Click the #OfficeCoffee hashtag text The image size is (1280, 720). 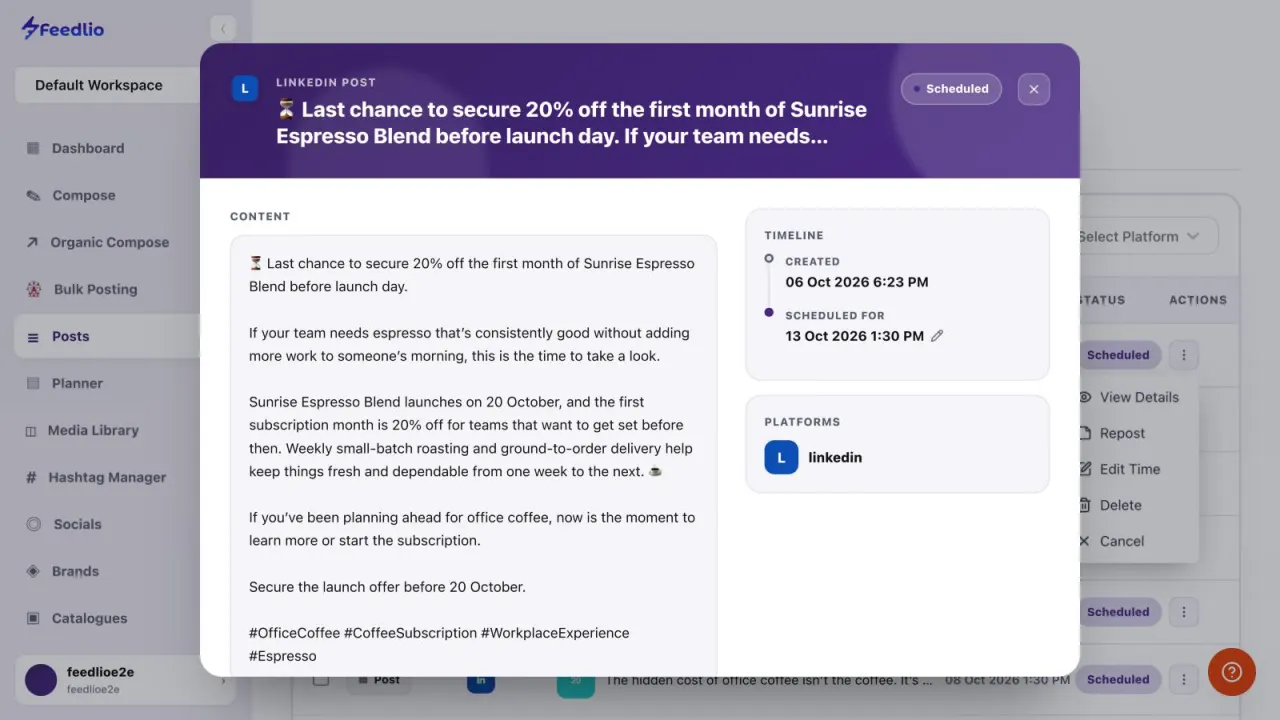[x=294, y=633]
